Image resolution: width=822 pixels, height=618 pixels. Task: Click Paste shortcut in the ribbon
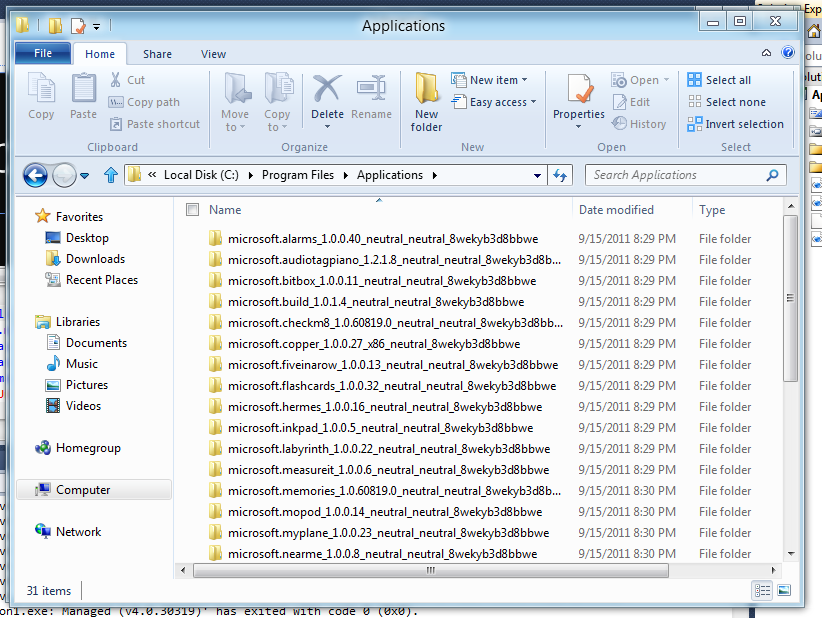tap(155, 124)
